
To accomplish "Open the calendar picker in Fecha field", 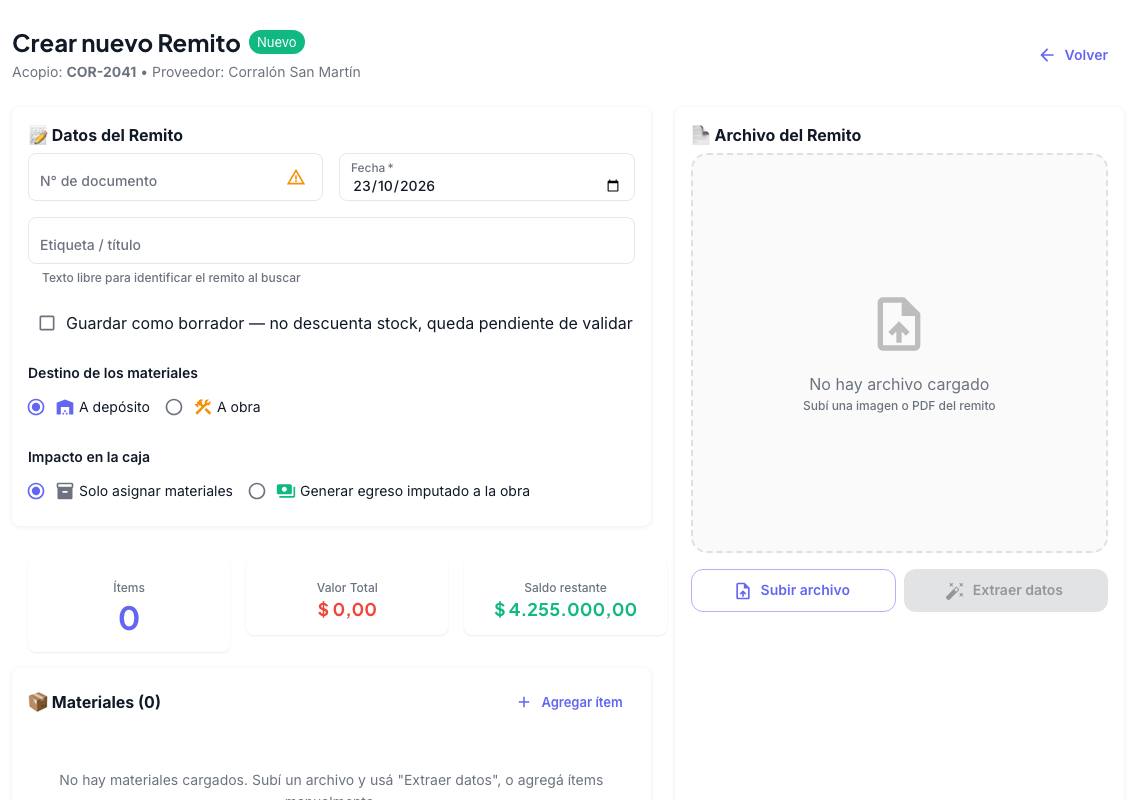I will (x=613, y=186).
